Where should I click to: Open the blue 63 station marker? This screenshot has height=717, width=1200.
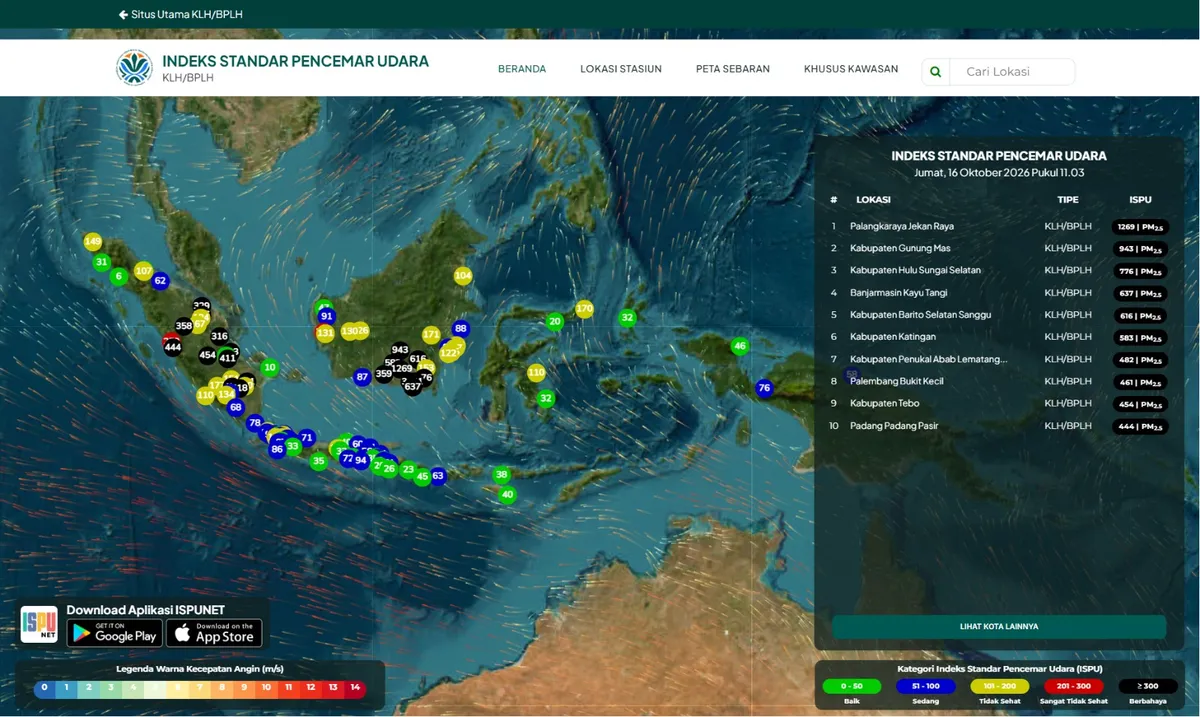(437, 476)
